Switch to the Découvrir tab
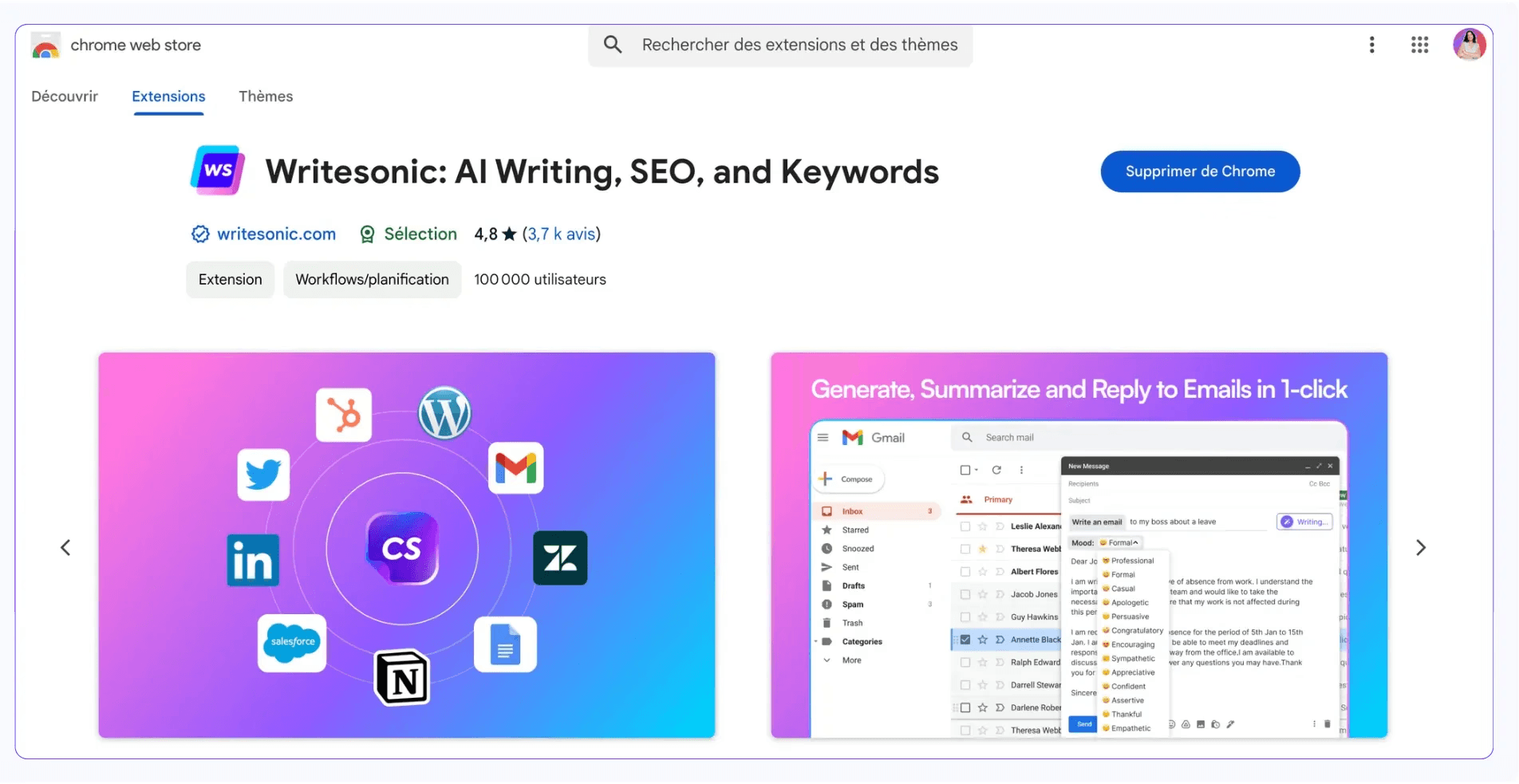 pos(65,97)
